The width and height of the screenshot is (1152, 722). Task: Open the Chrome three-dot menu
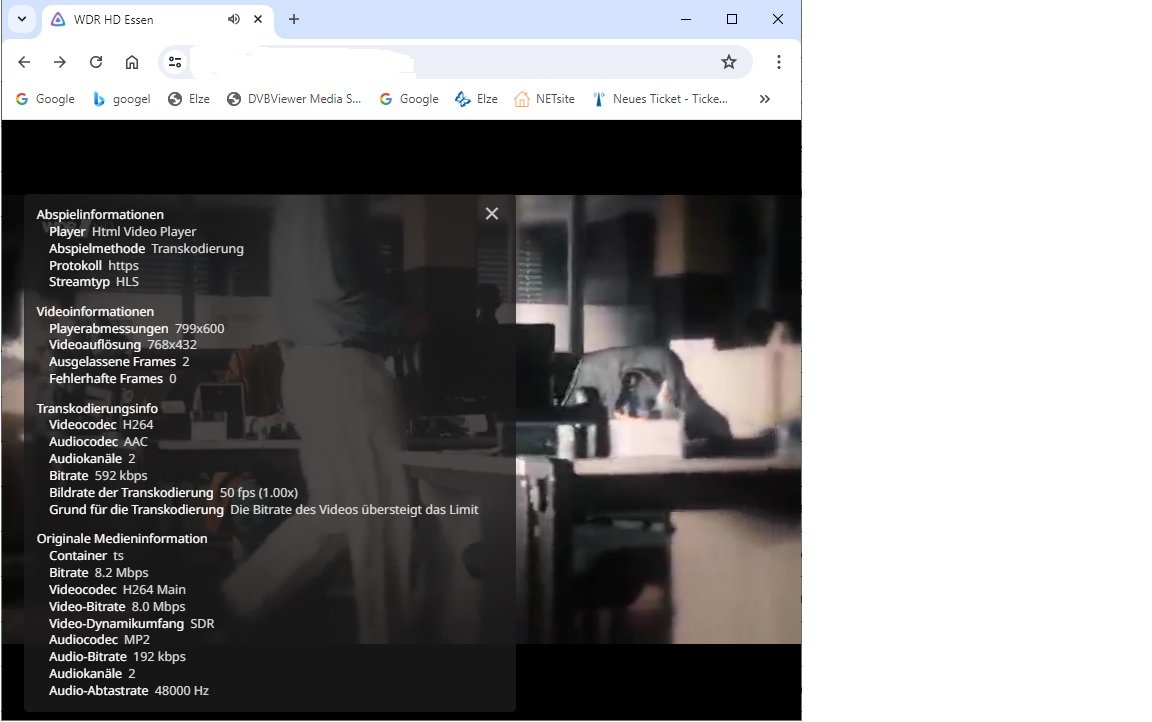click(x=779, y=62)
